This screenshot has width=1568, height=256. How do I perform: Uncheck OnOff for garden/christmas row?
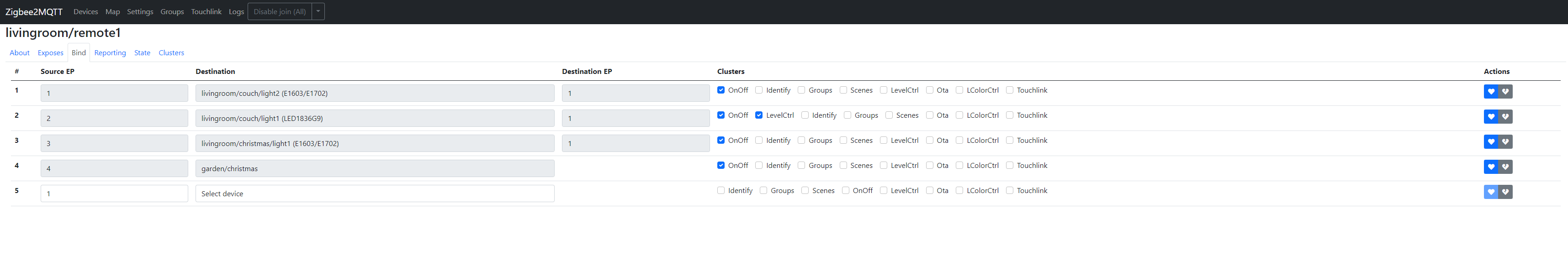[x=720, y=165]
